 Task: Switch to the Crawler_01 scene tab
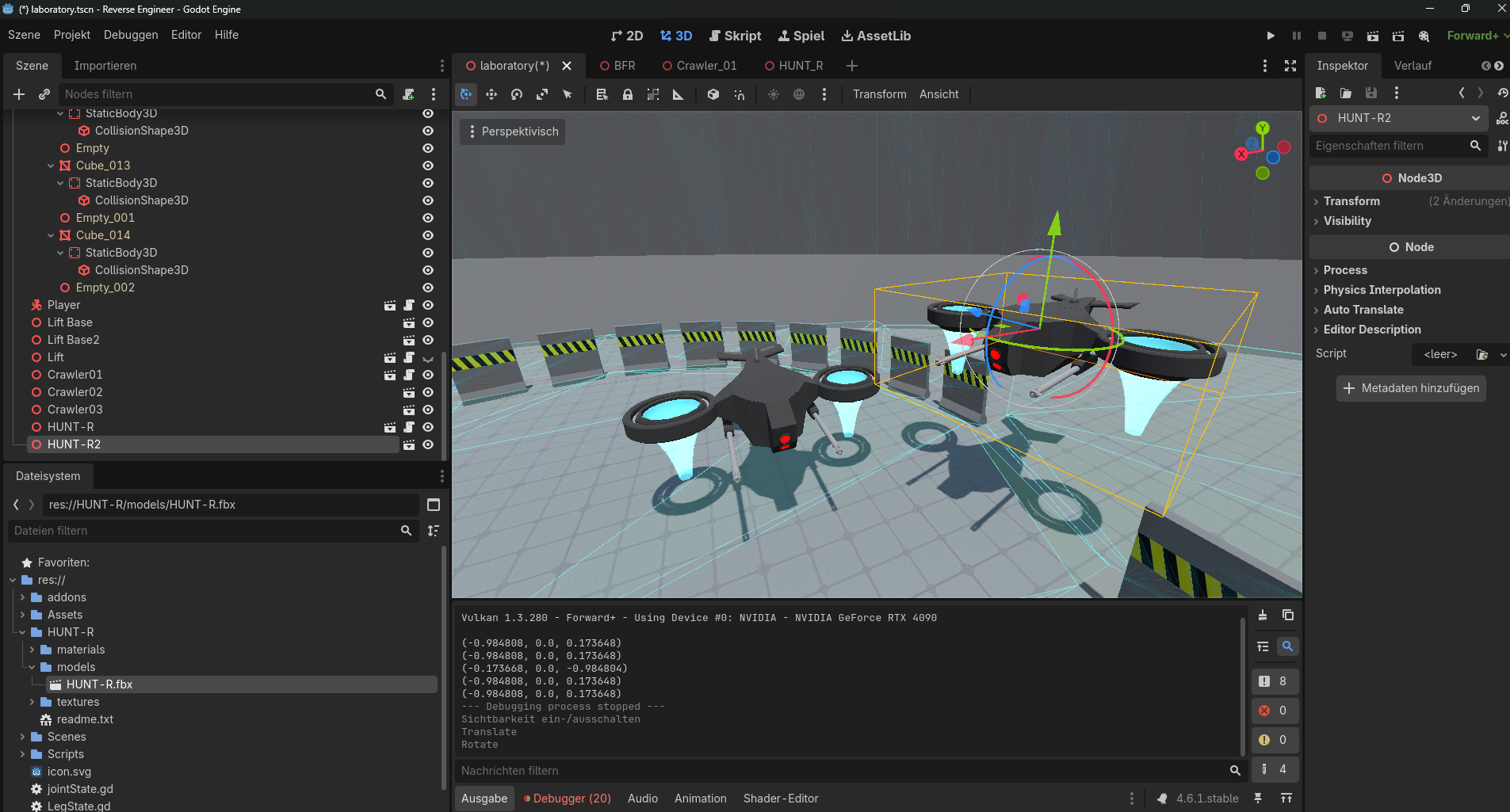point(700,66)
